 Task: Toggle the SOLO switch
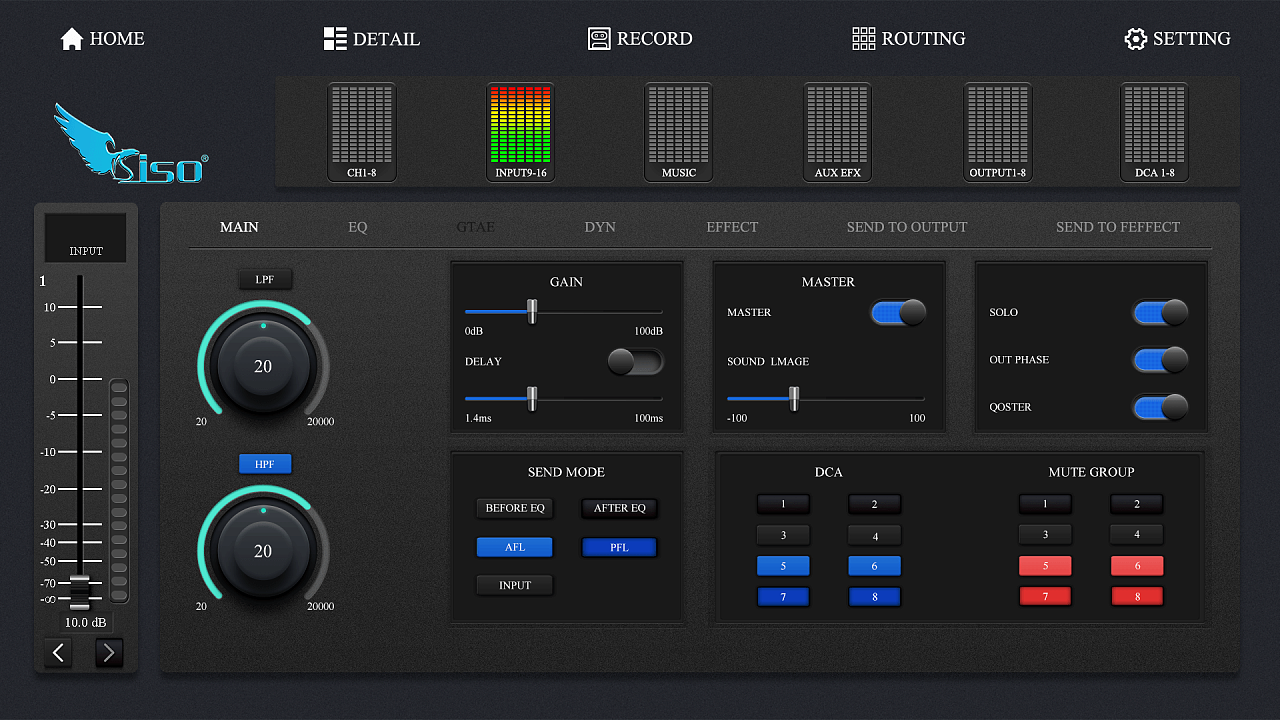pos(1160,313)
